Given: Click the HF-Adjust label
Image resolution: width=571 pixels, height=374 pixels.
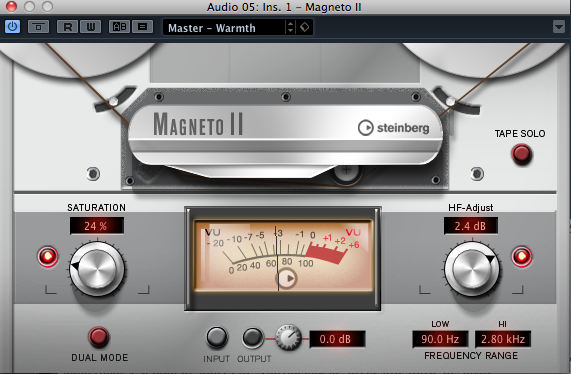Looking at the screenshot, I should pos(470,208).
